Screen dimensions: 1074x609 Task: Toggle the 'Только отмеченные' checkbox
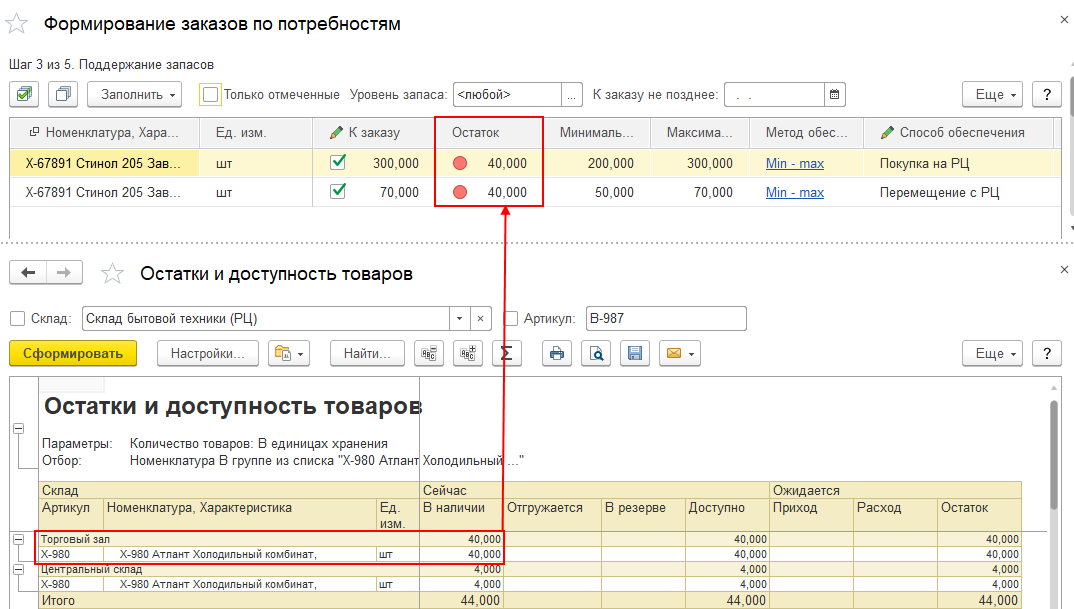click(x=210, y=95)
